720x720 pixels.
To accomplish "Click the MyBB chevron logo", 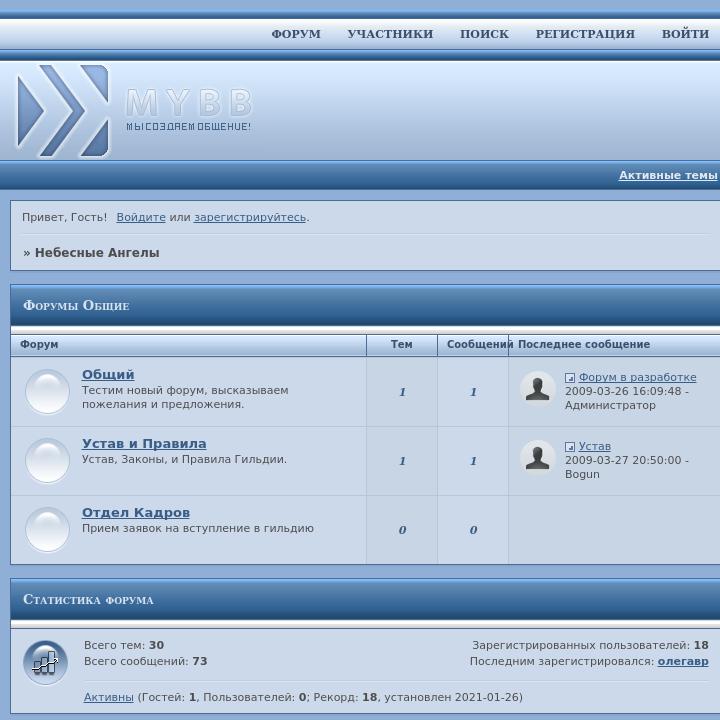I will (63, 111).
